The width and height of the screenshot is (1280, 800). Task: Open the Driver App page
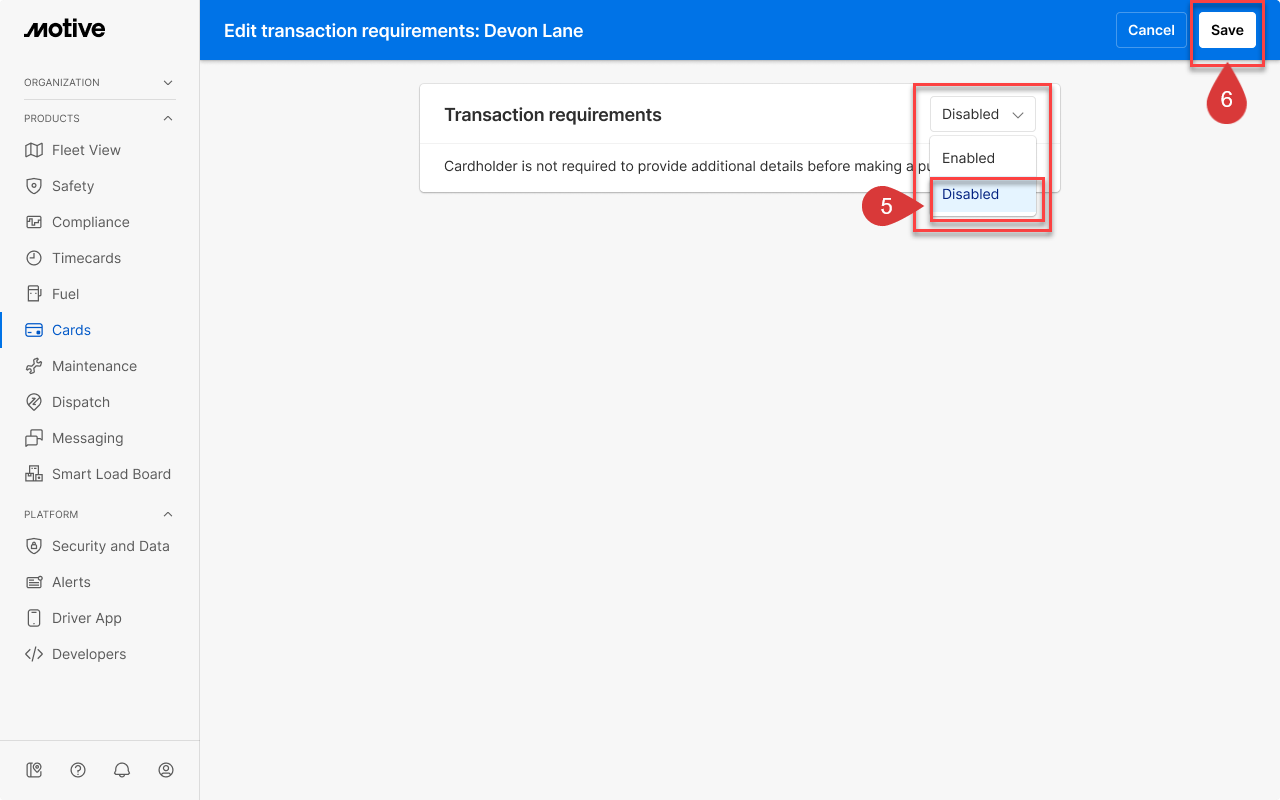(87, 618)
